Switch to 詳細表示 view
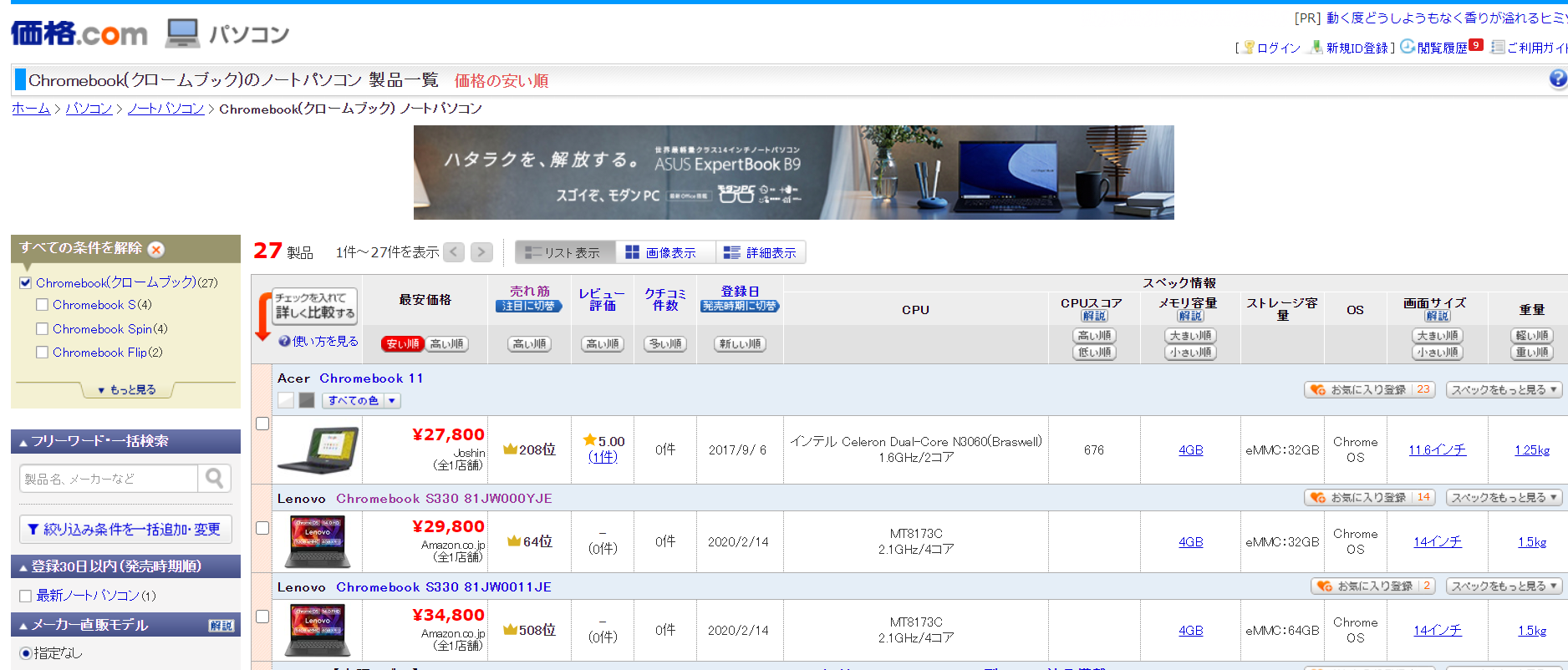Screen dimensions: 1568x670 tap(761, 252)
